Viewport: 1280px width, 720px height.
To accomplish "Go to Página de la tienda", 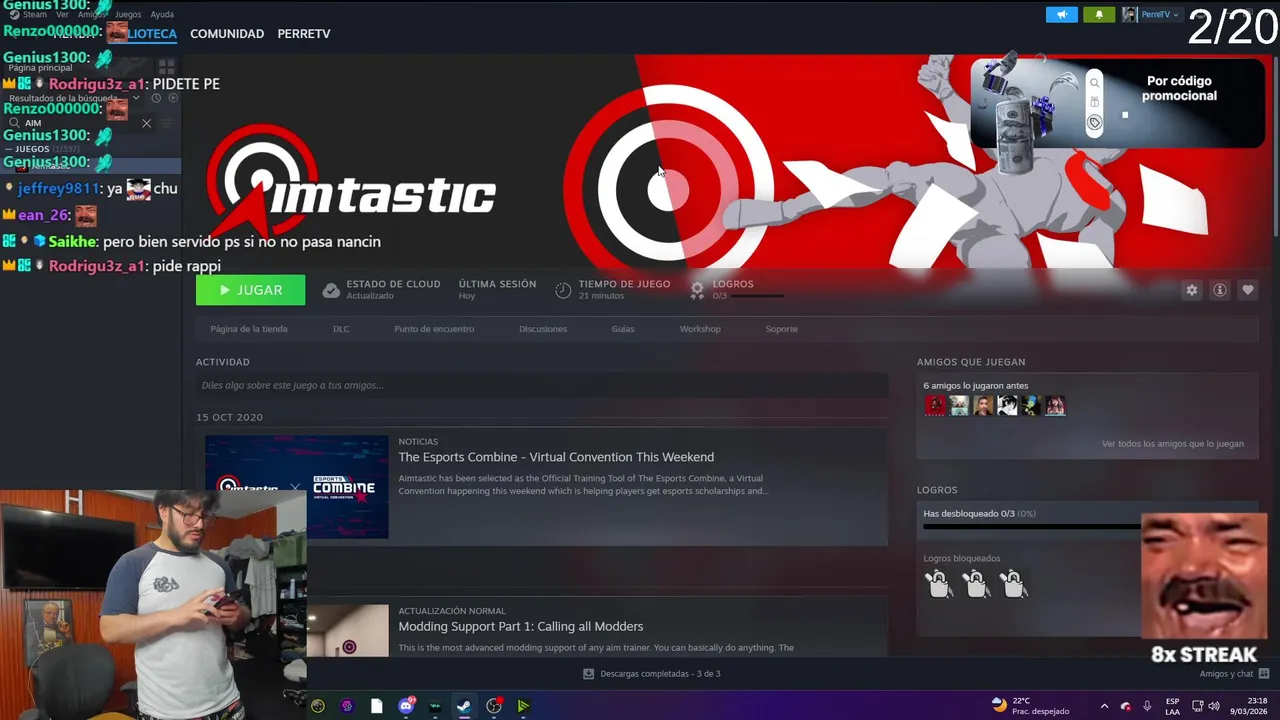I will point(249,329).
